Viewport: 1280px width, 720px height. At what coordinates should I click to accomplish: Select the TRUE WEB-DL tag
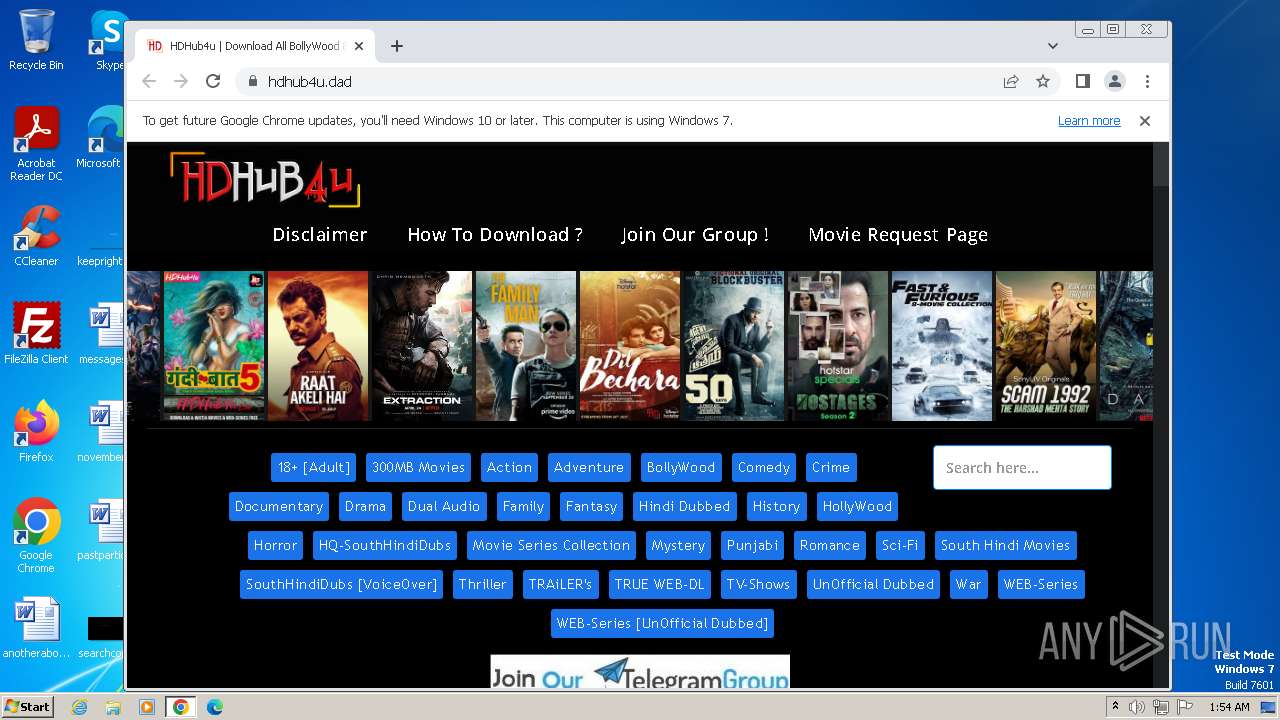point(659,584)
